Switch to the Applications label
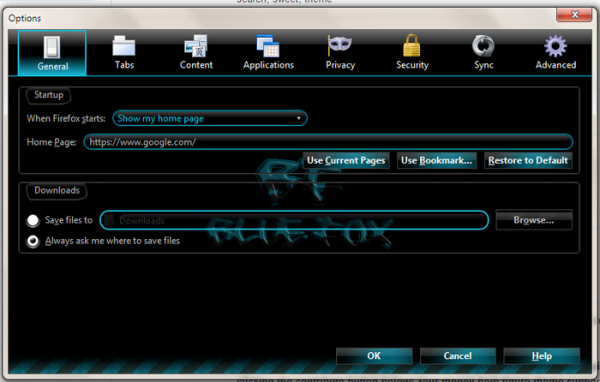Screen dimensions: 600x382 pyautogui.click(x=268, y=65)
